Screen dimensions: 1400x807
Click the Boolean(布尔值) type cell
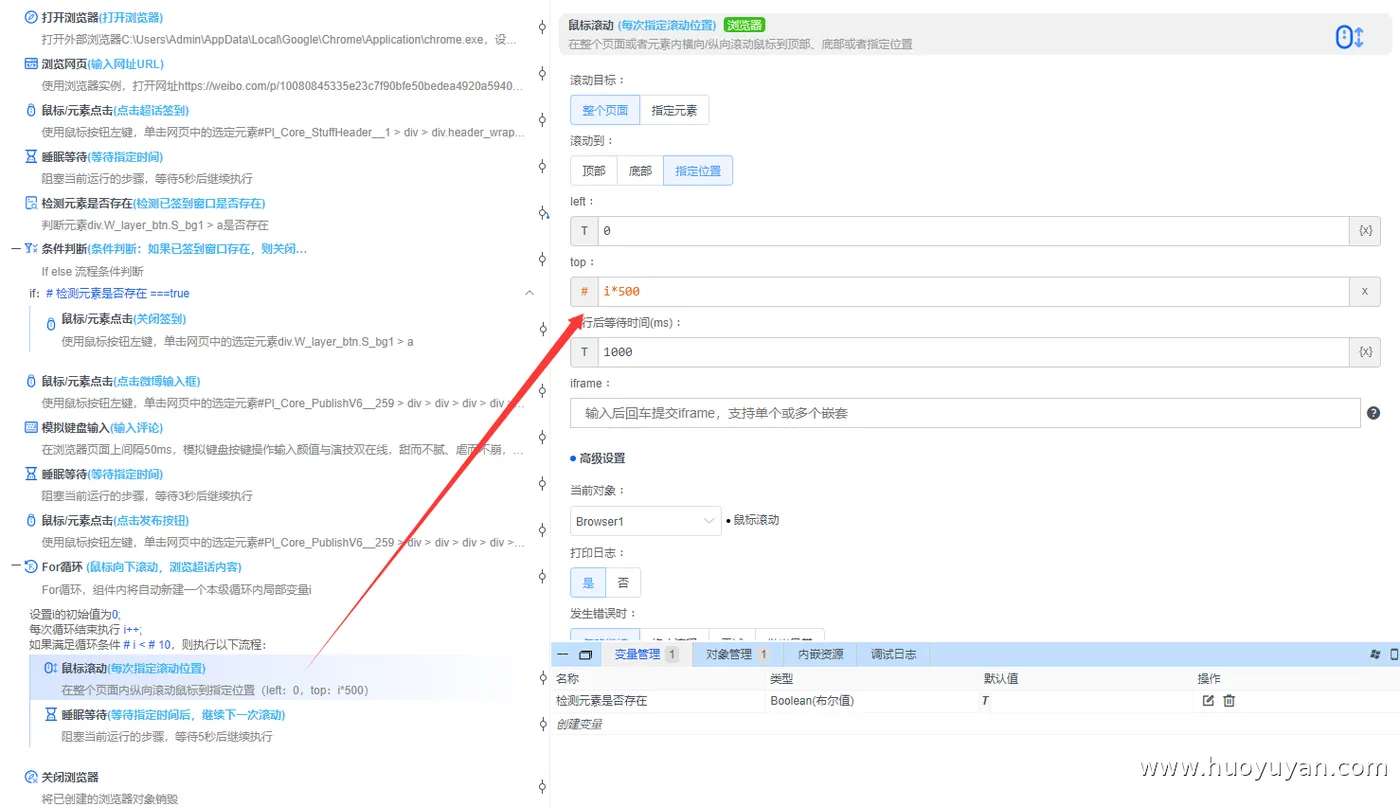click(810, 701)
